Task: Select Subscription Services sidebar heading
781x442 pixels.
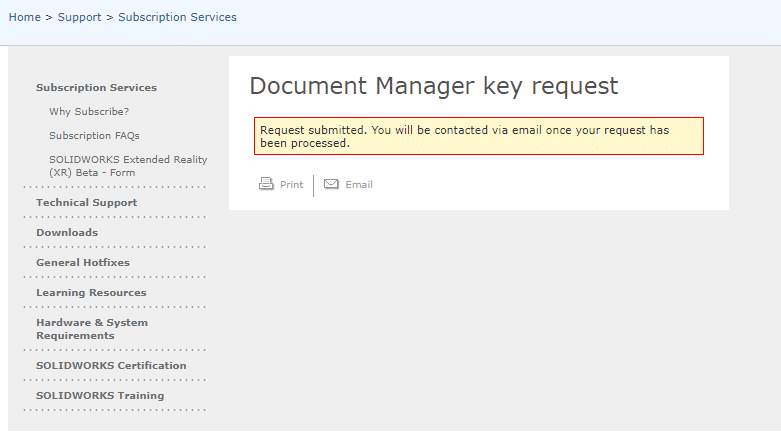Action: 96,88
